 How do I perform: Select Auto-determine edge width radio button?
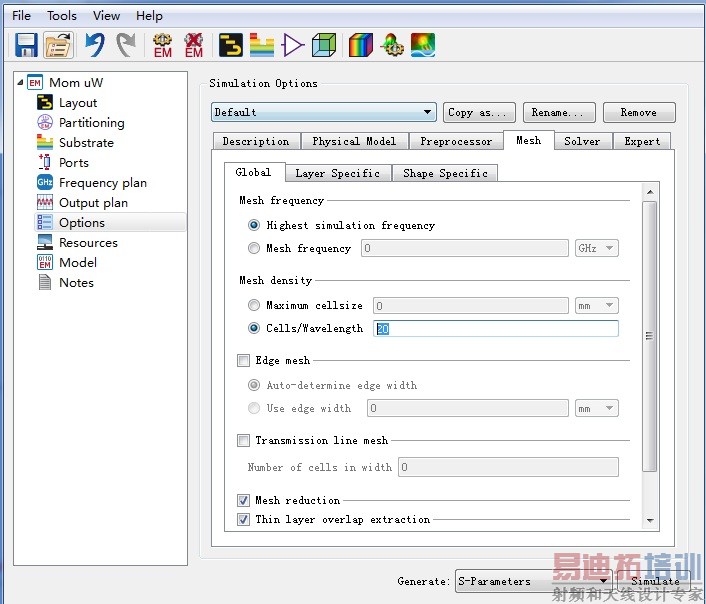(254, 385)
